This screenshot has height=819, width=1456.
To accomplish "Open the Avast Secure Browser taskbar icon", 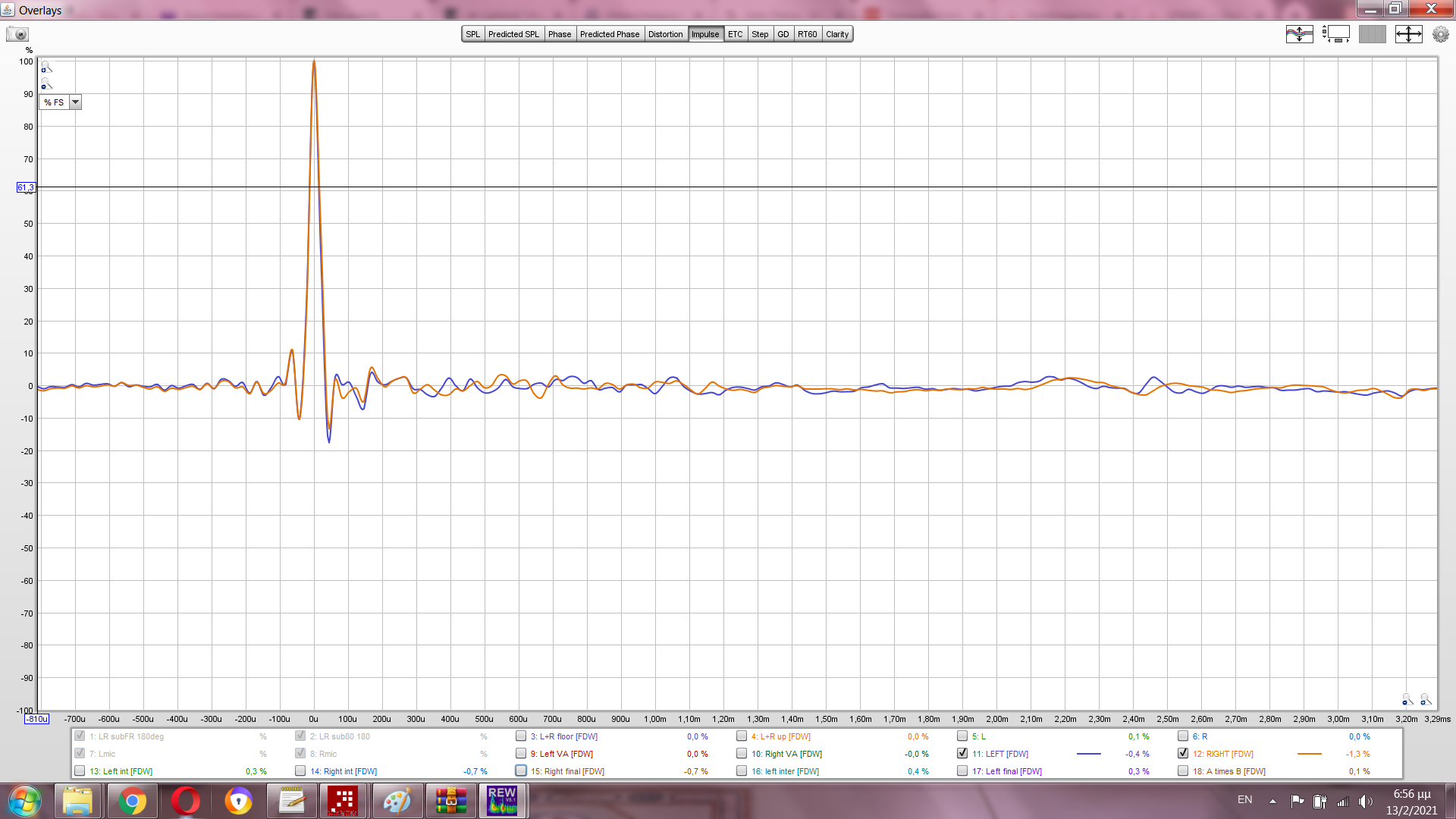I will coord(238,801).
